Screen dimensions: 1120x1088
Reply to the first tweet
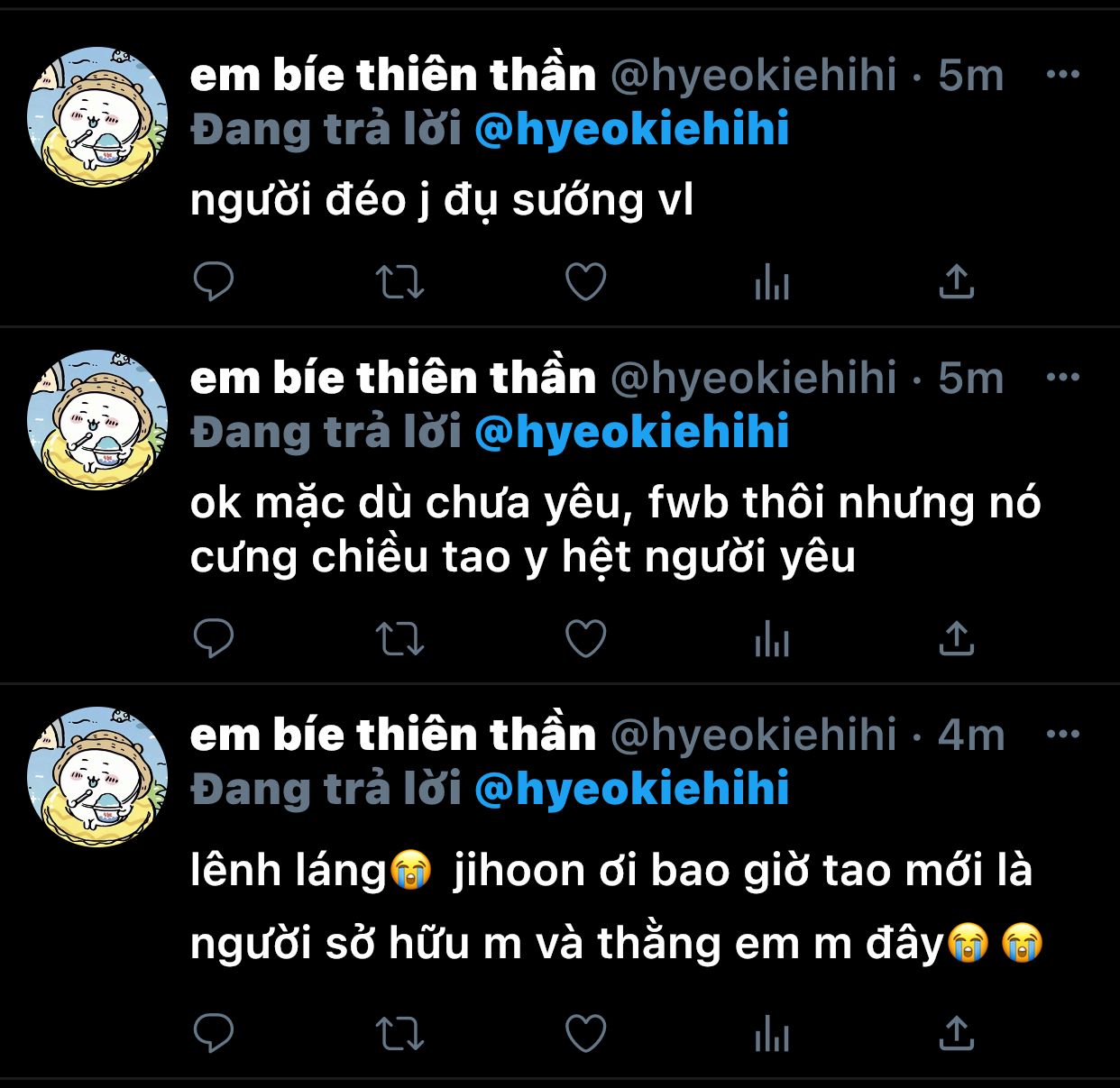tap(214, 282)
